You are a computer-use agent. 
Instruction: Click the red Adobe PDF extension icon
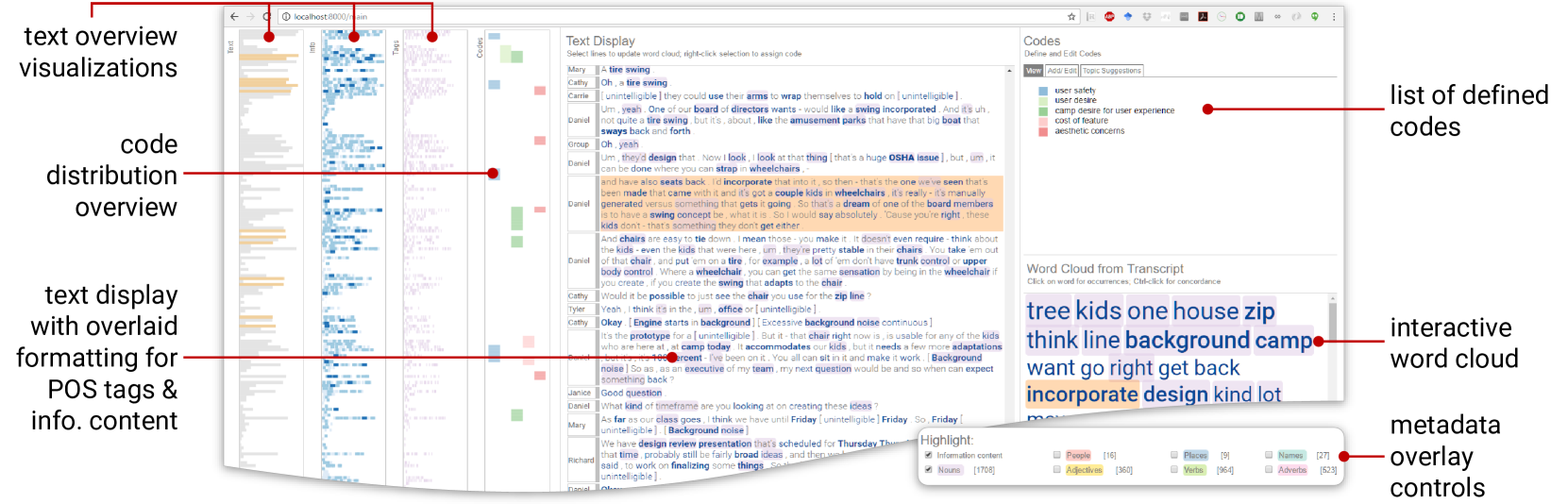click(x=1203, y=16)
